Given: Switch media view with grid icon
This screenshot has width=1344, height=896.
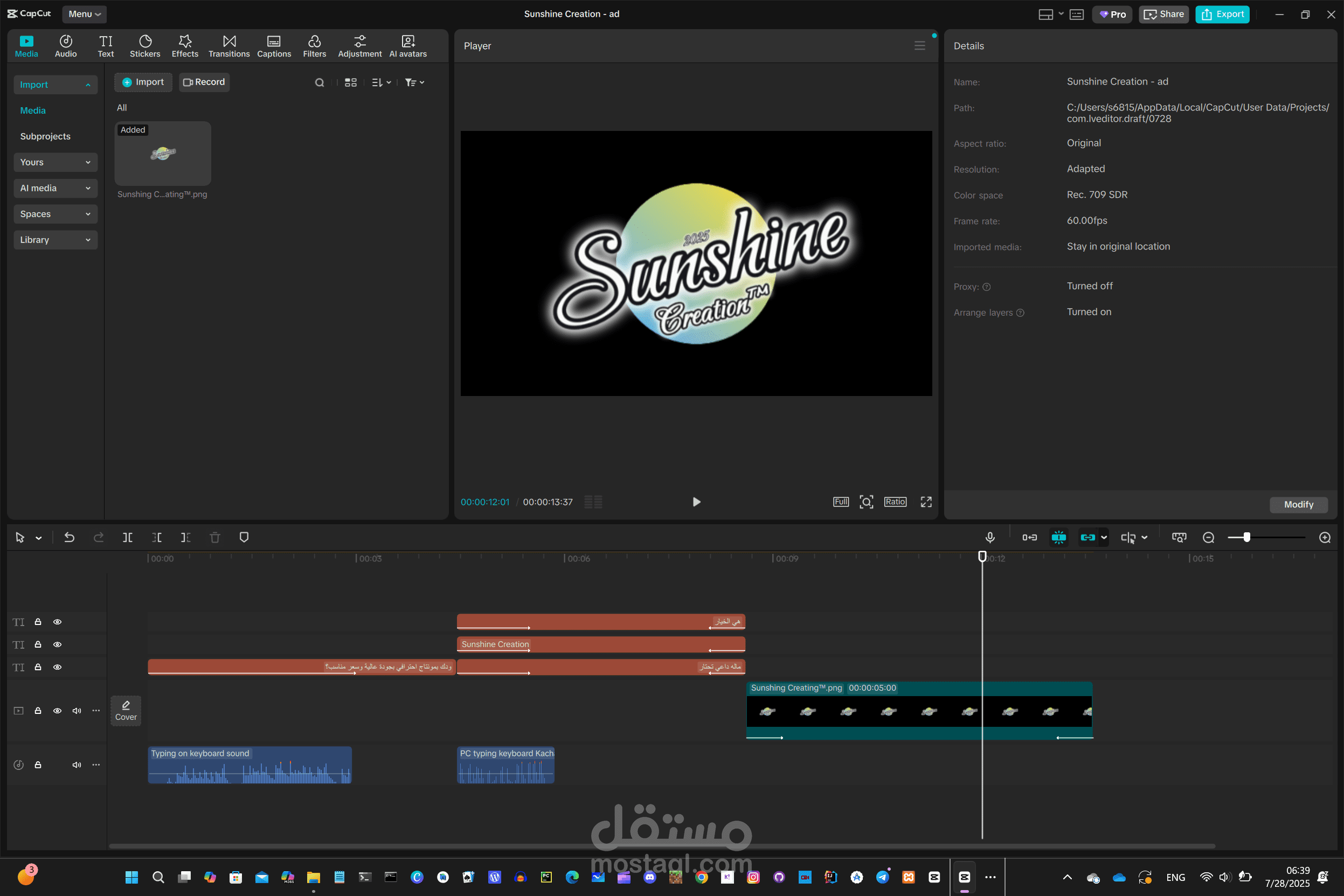Looking at the screenshot, I should pyautogui.click(x=351, y=82).
